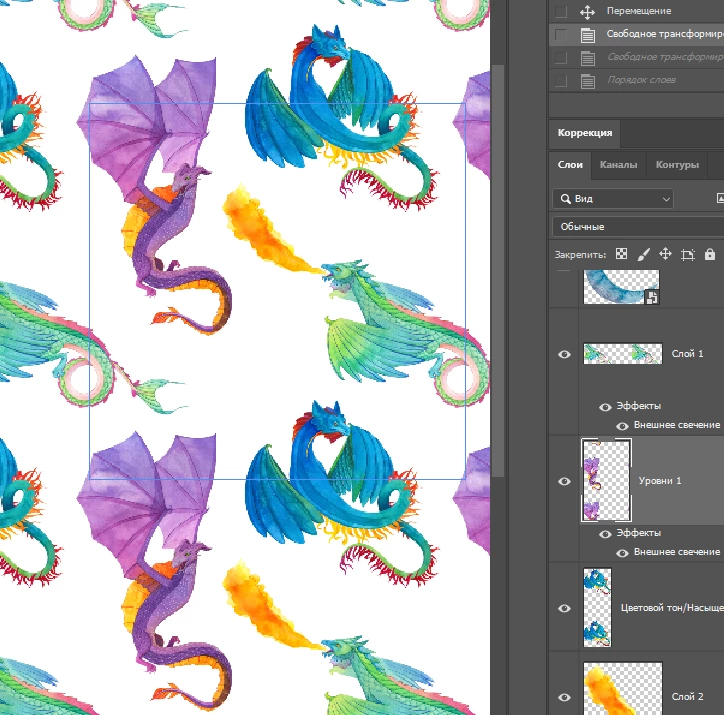Open the 'Вид' layer filter dropdown
Image resolution: width=724 pixels, height=715 pixels.
click(x=613, y=199)
